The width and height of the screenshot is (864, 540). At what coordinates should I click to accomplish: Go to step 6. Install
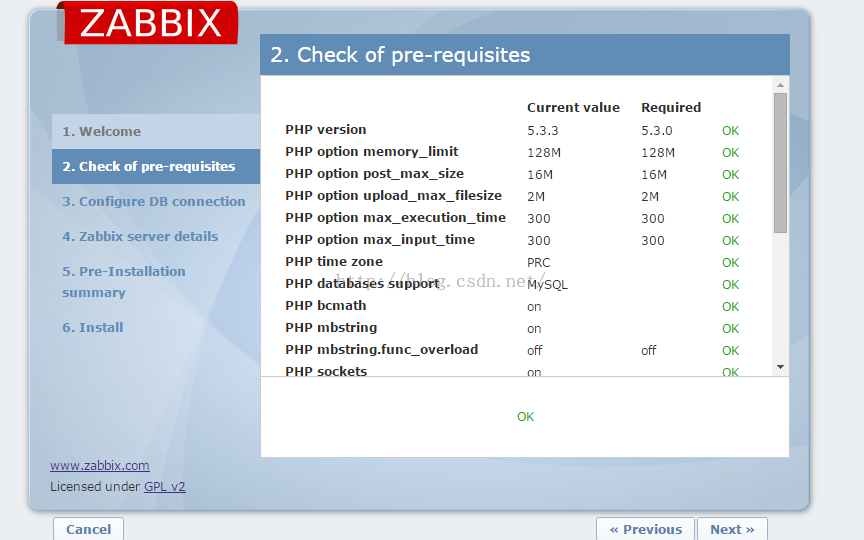93,327
